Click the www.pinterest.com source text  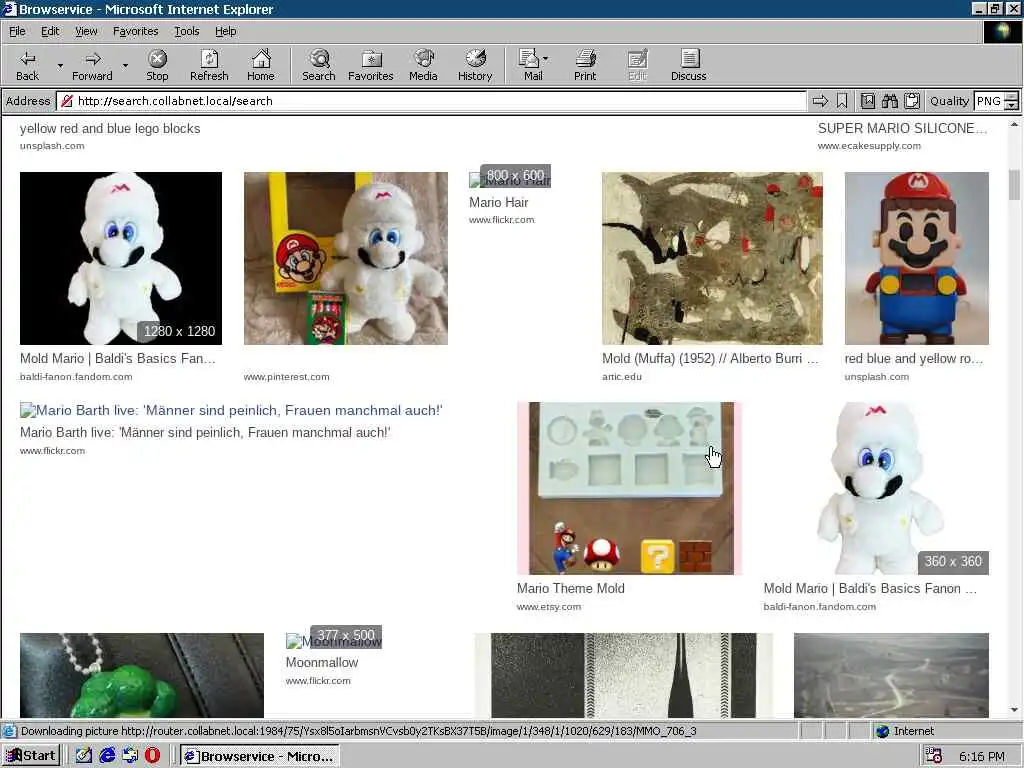[286, 377]
